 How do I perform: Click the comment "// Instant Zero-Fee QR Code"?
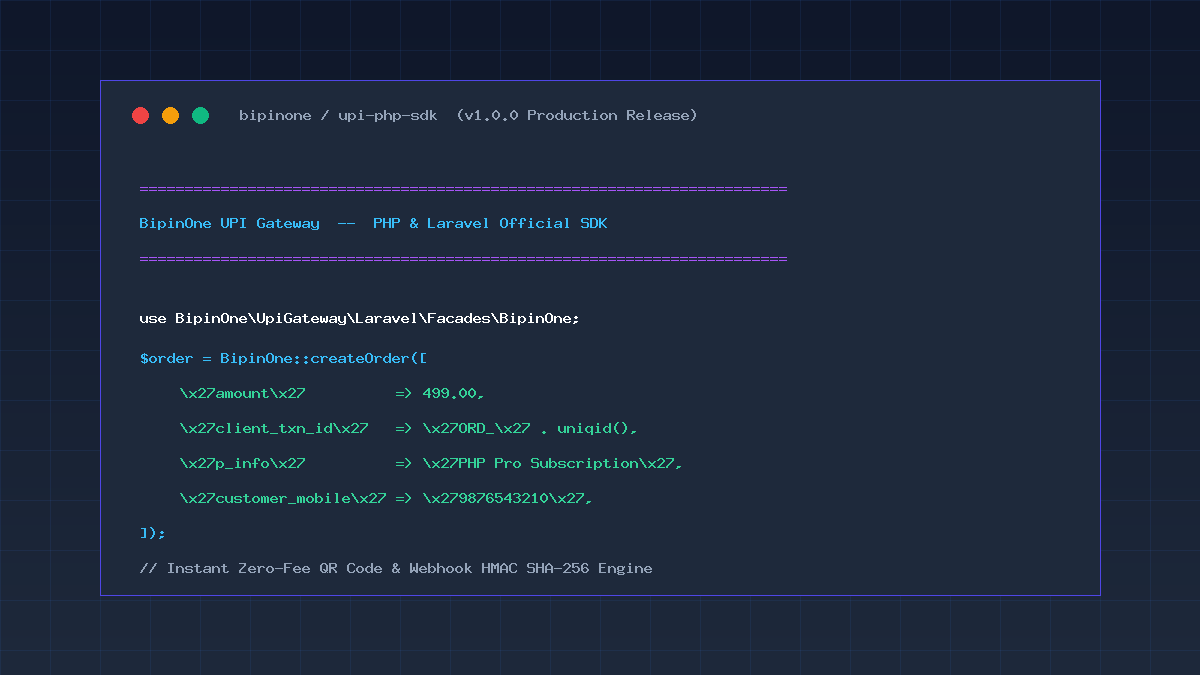(x=262, y=568)
